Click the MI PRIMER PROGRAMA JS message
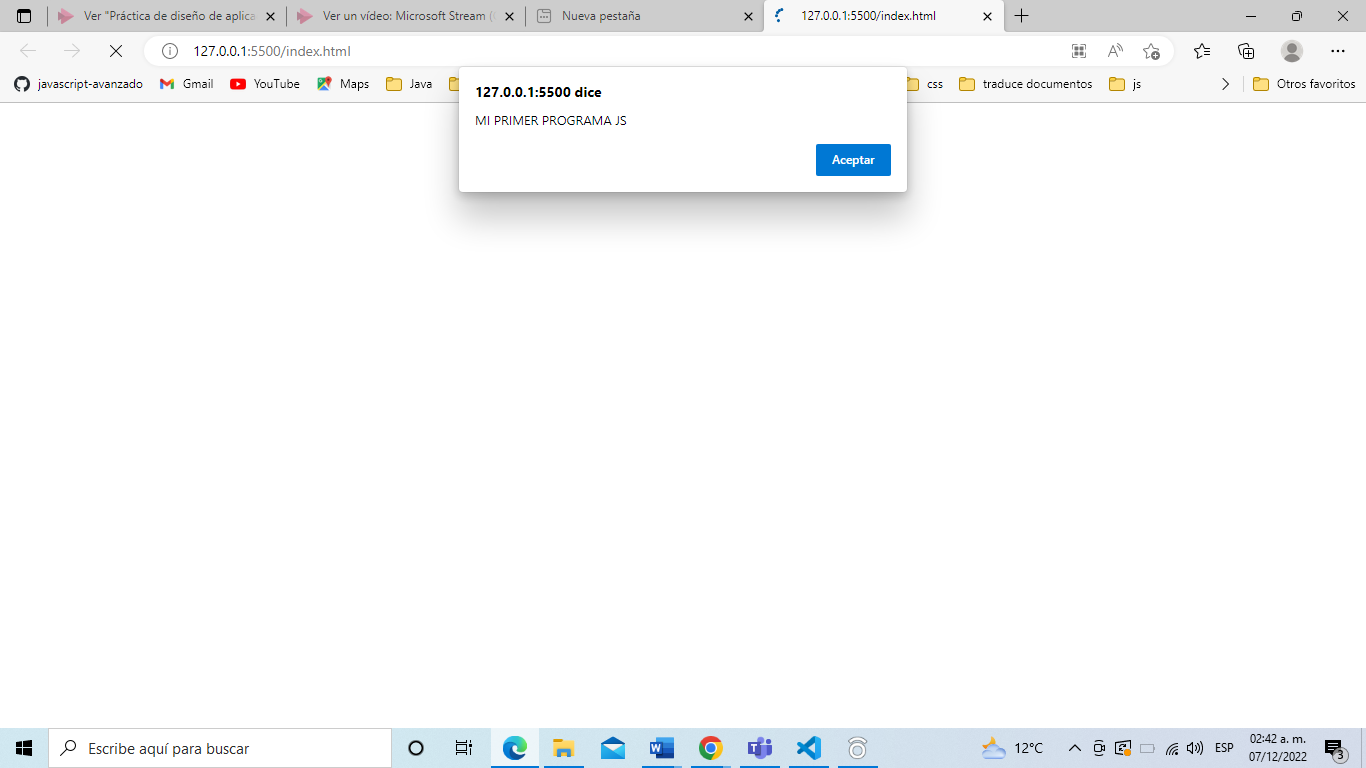The height and width of the screenshot is (768, 1366). pos(551,121)
